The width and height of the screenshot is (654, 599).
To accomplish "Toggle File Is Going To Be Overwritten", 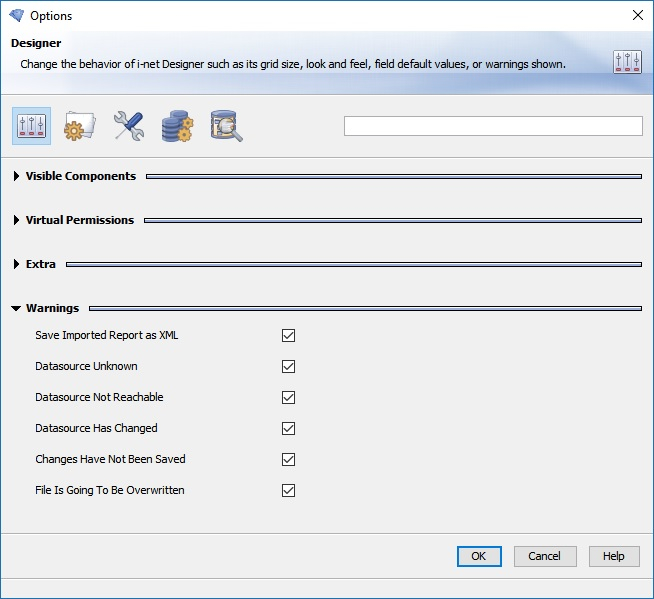I will 289,491.
